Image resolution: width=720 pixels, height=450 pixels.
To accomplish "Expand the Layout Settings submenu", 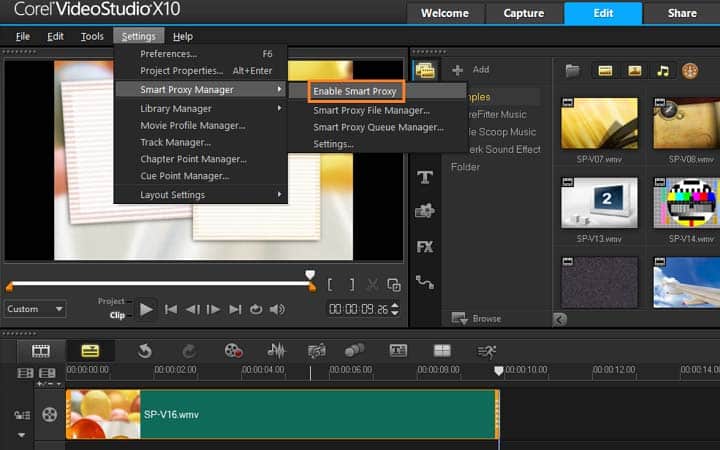I will click(x=201, y=195).
